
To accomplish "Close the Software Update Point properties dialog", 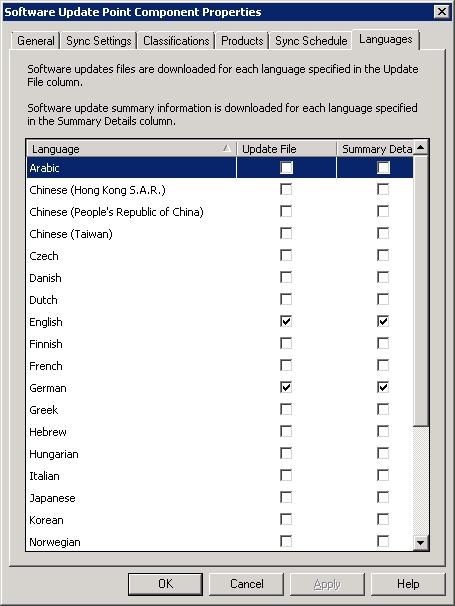I will (x=441, y=12).
